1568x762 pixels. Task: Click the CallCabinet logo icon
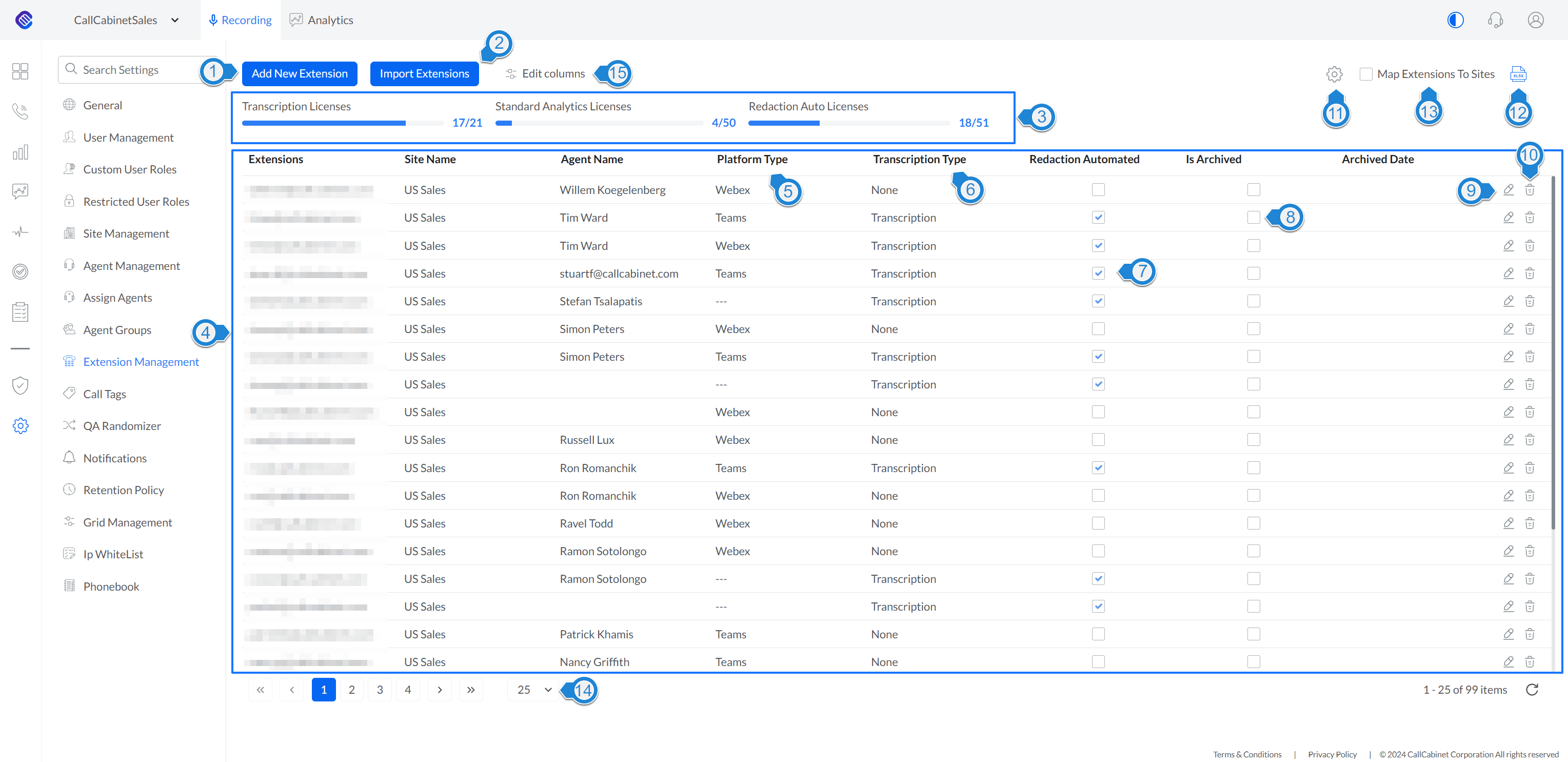(24, 20)
